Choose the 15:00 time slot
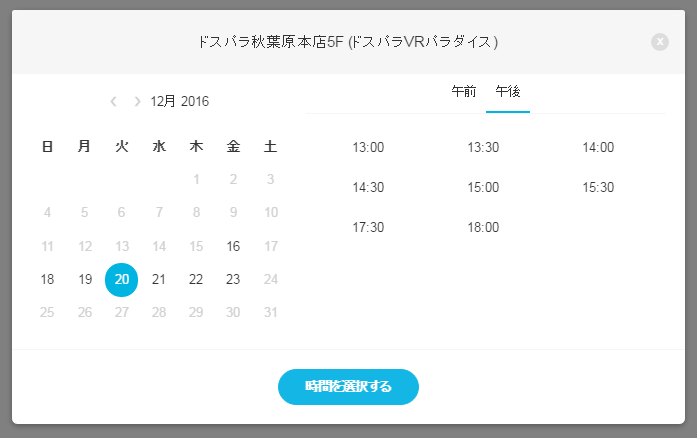 pos(483,187)
